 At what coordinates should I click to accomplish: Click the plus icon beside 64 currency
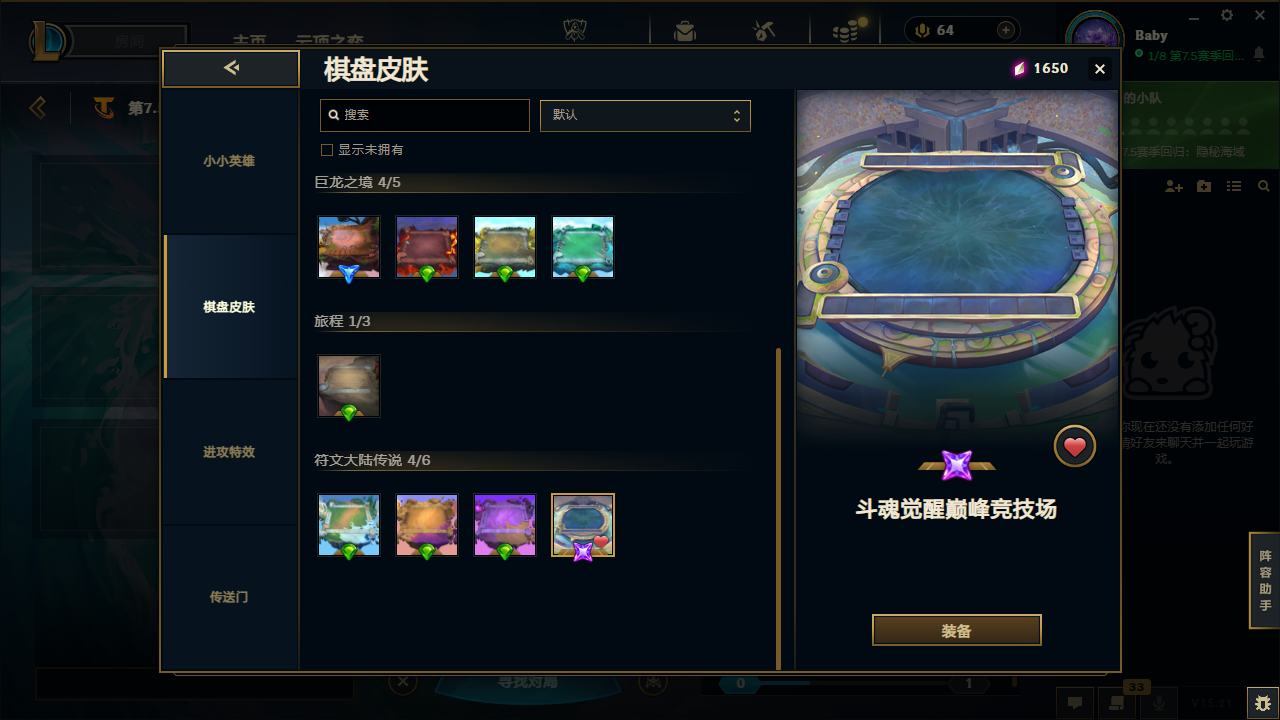click(x=1006, y=30)
